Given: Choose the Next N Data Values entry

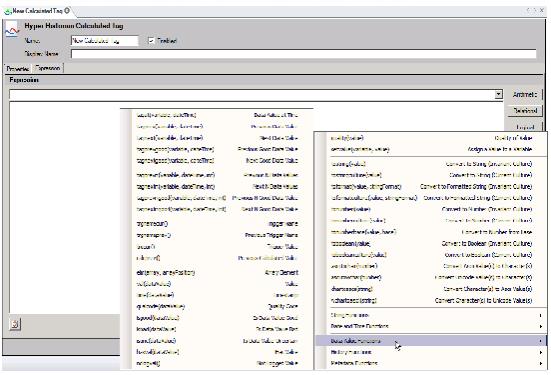Looking at the screenshot, I should point(217,187).
